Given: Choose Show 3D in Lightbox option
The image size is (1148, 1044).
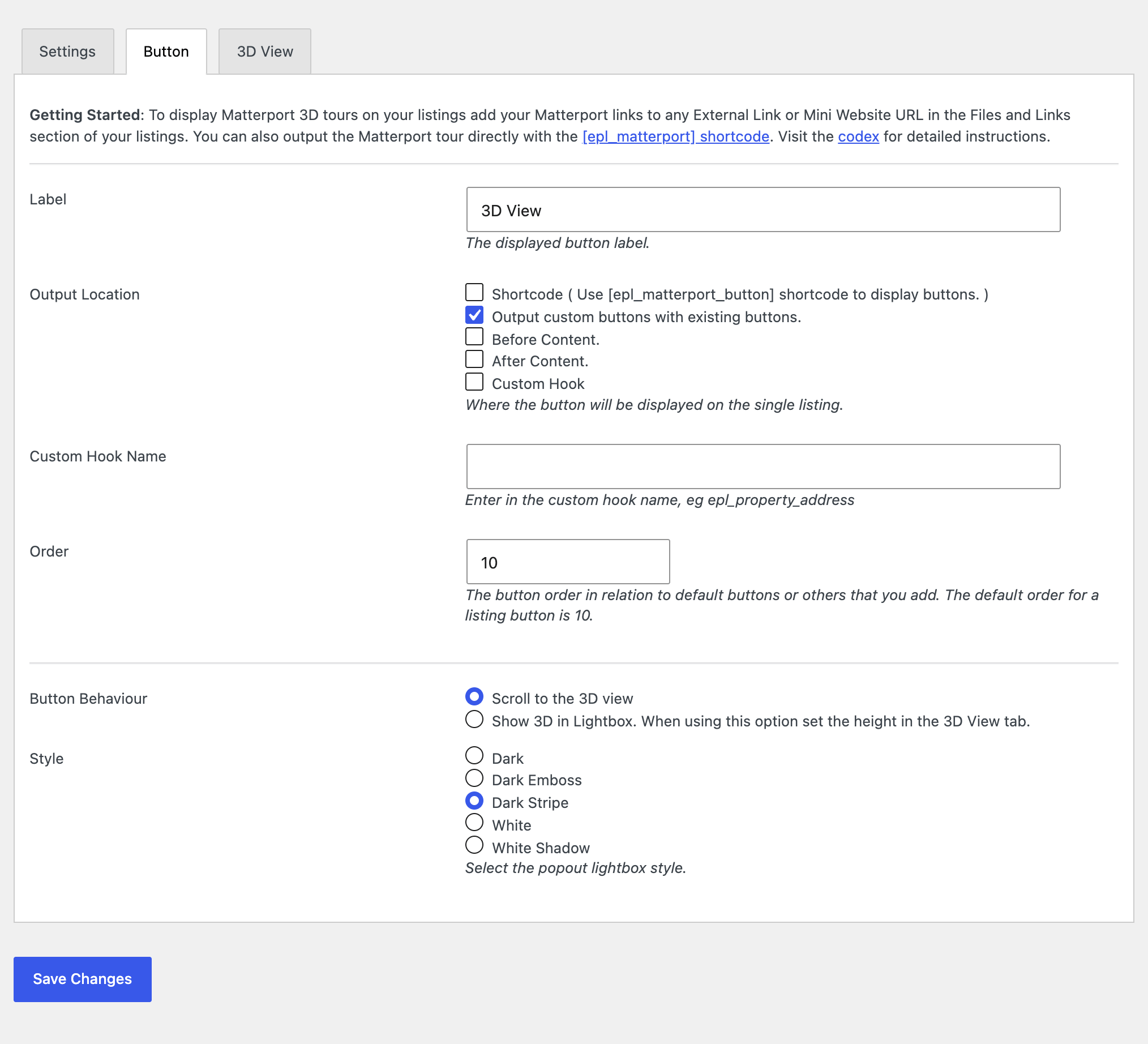Looking at the screenshot, I should point(474,720).
